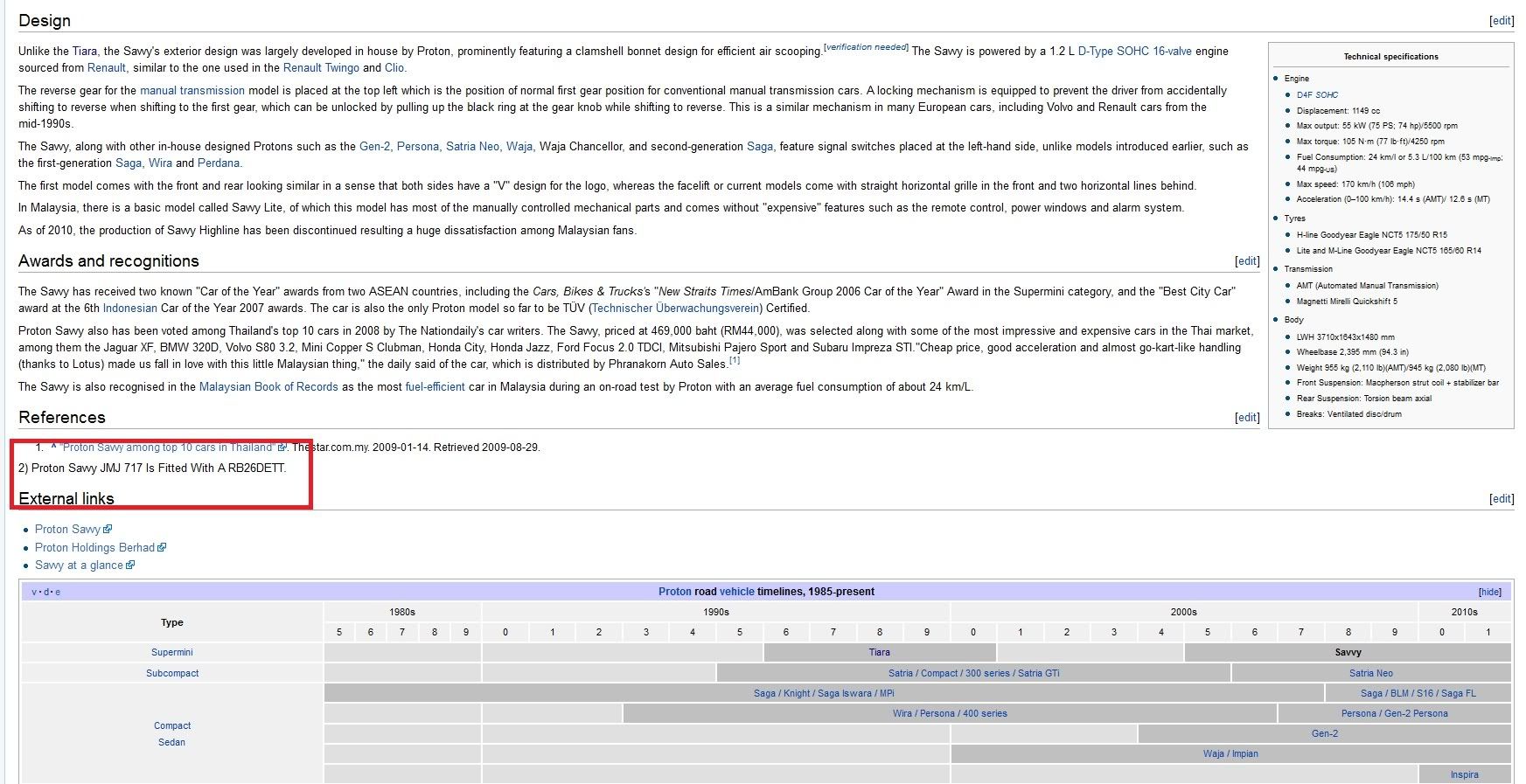The image size is (1526, 784).
Task: Open the D-Type SOHC 16-valve link
Action: click(1134, 52)
